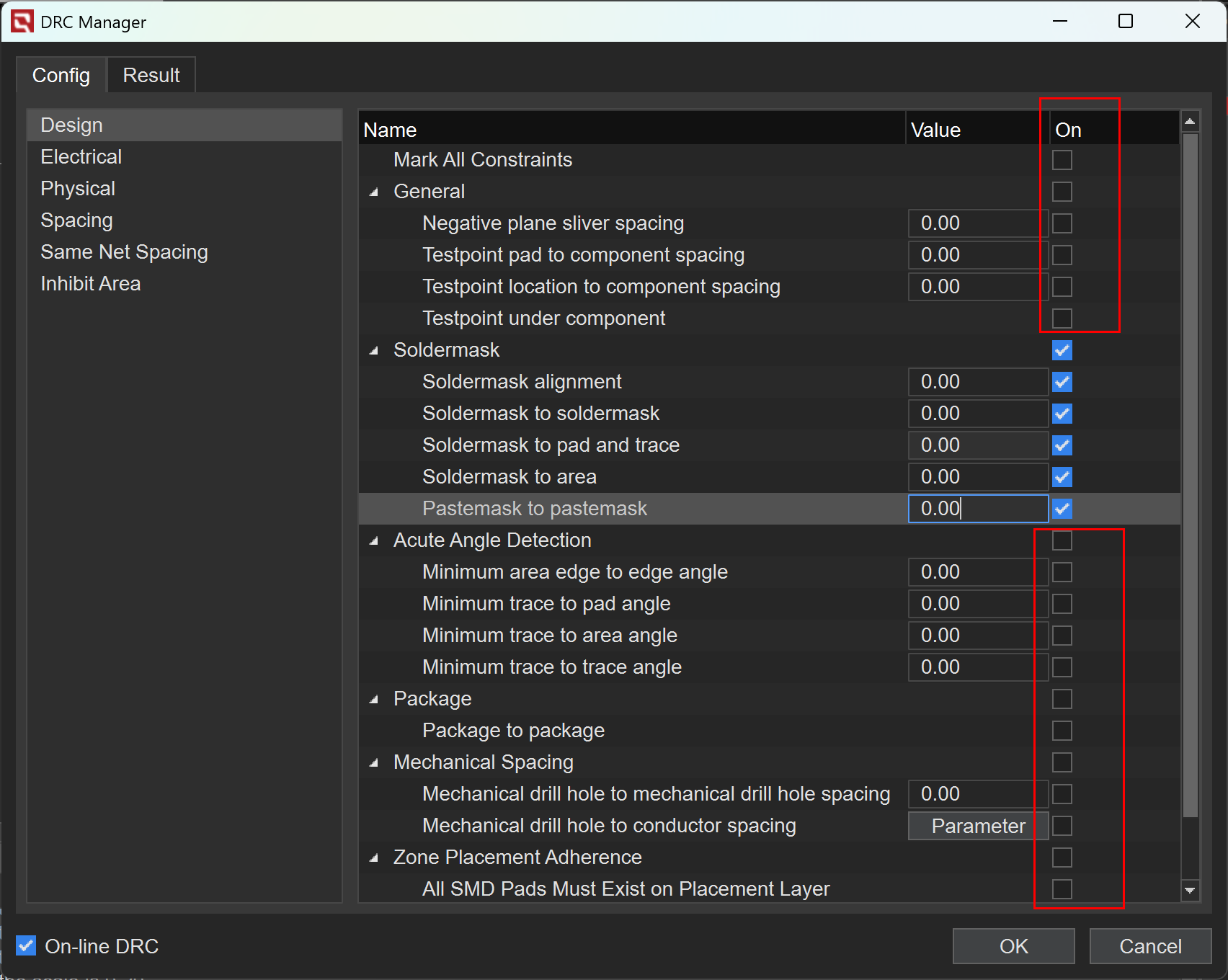The width and height of the screenshot is (1228, 980).
Task: Click the Negative plane sliver spacing value field
Action: click(976, 223)
